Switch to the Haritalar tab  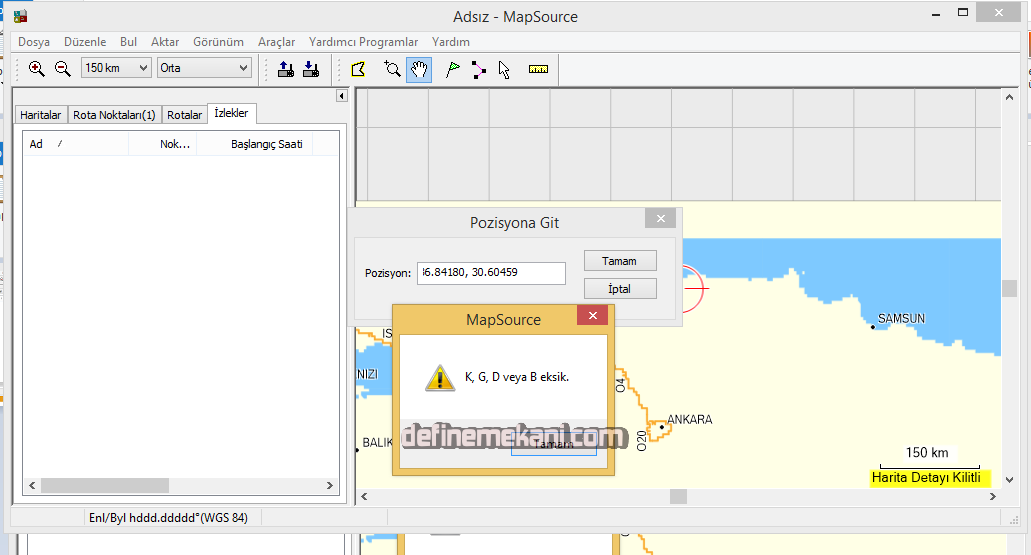41,115
